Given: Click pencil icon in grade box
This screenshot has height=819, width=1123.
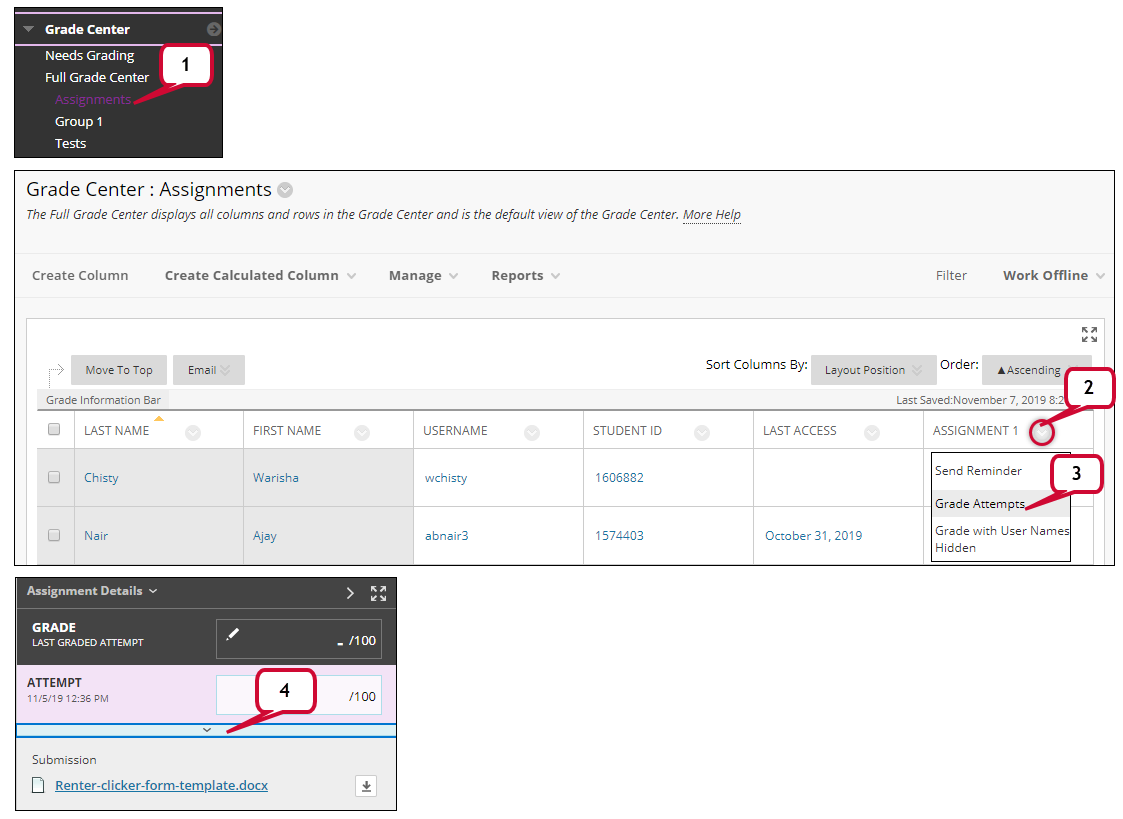Looking at the screenshot, I should tap(233, 634).
